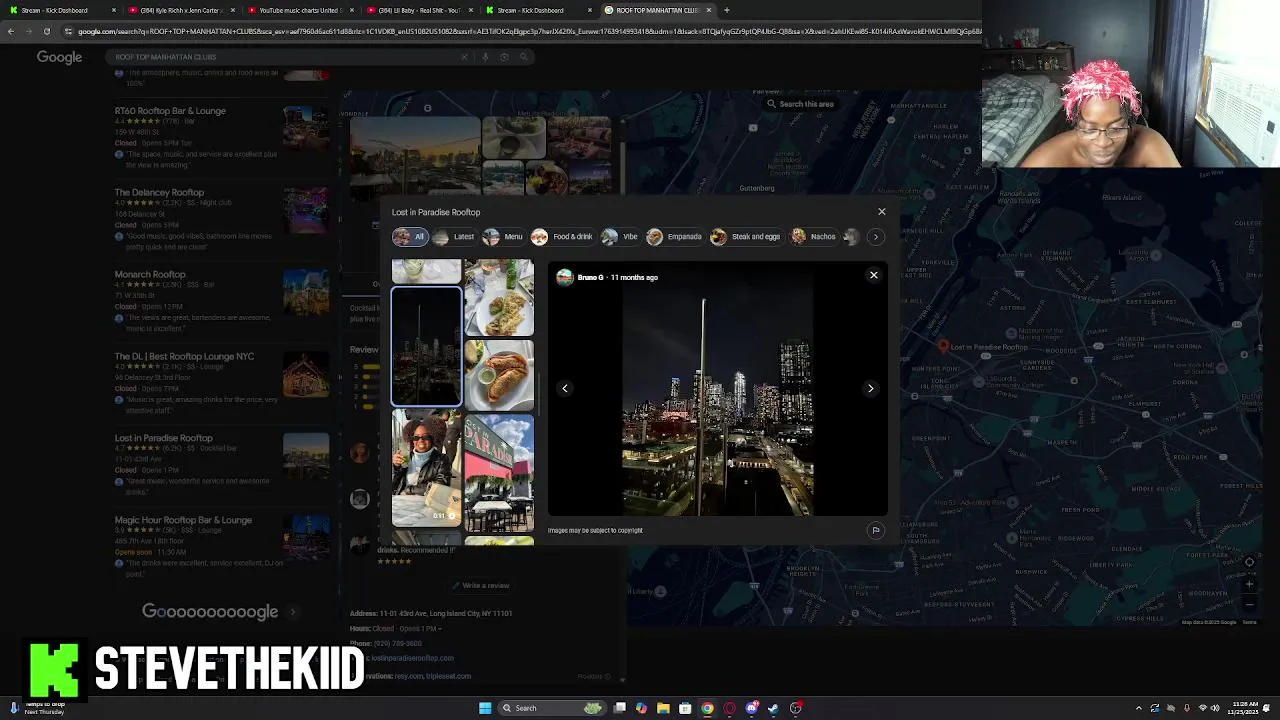Open The DL Best Rooftop Lounge NYC result
The width and height of the screenshot is (1280, 720).
click(x=184, y=357)
